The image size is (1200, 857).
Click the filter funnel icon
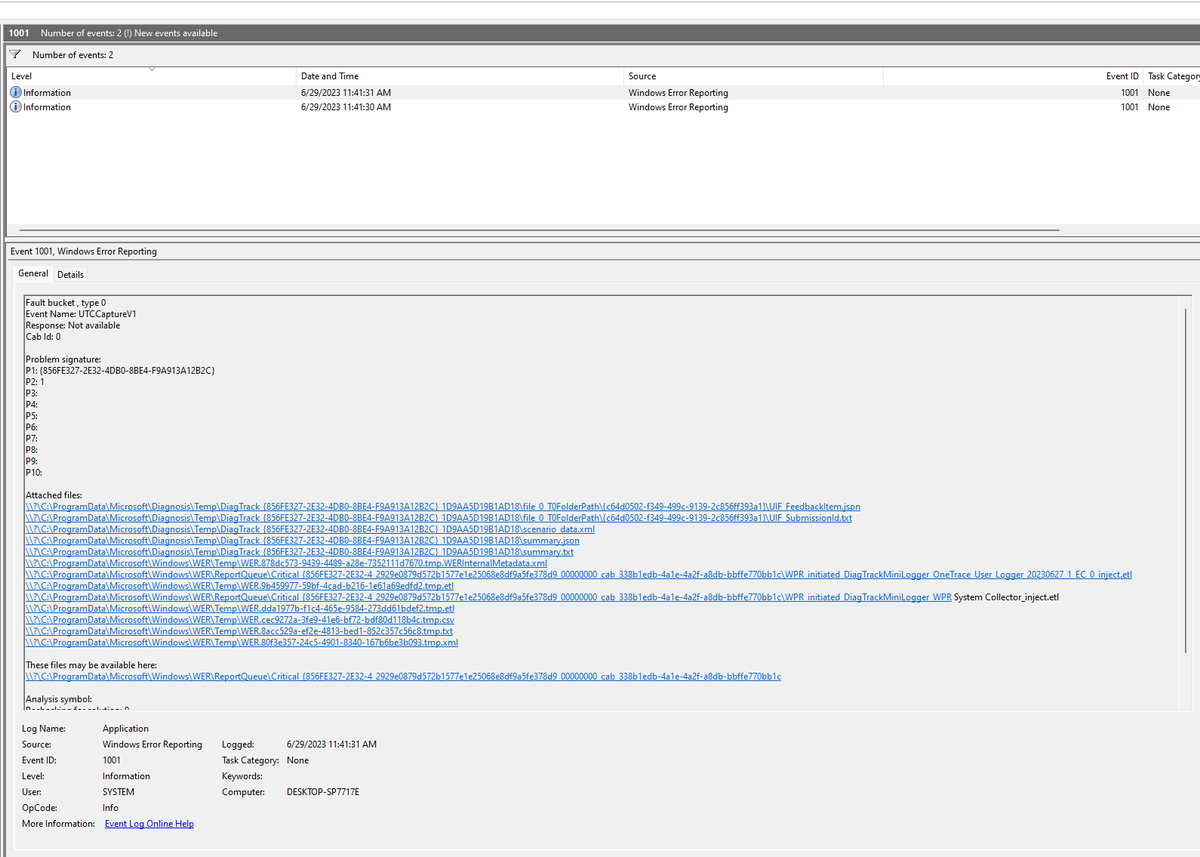point(15,54)
